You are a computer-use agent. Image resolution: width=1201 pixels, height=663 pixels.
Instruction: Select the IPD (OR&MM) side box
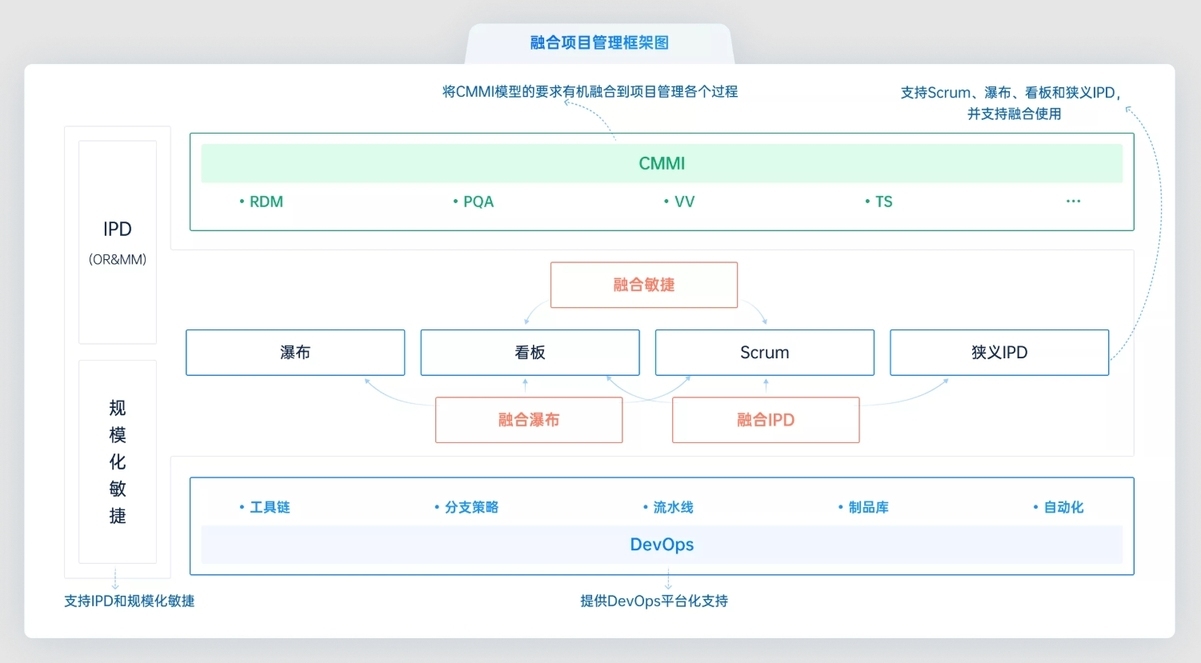118,242
